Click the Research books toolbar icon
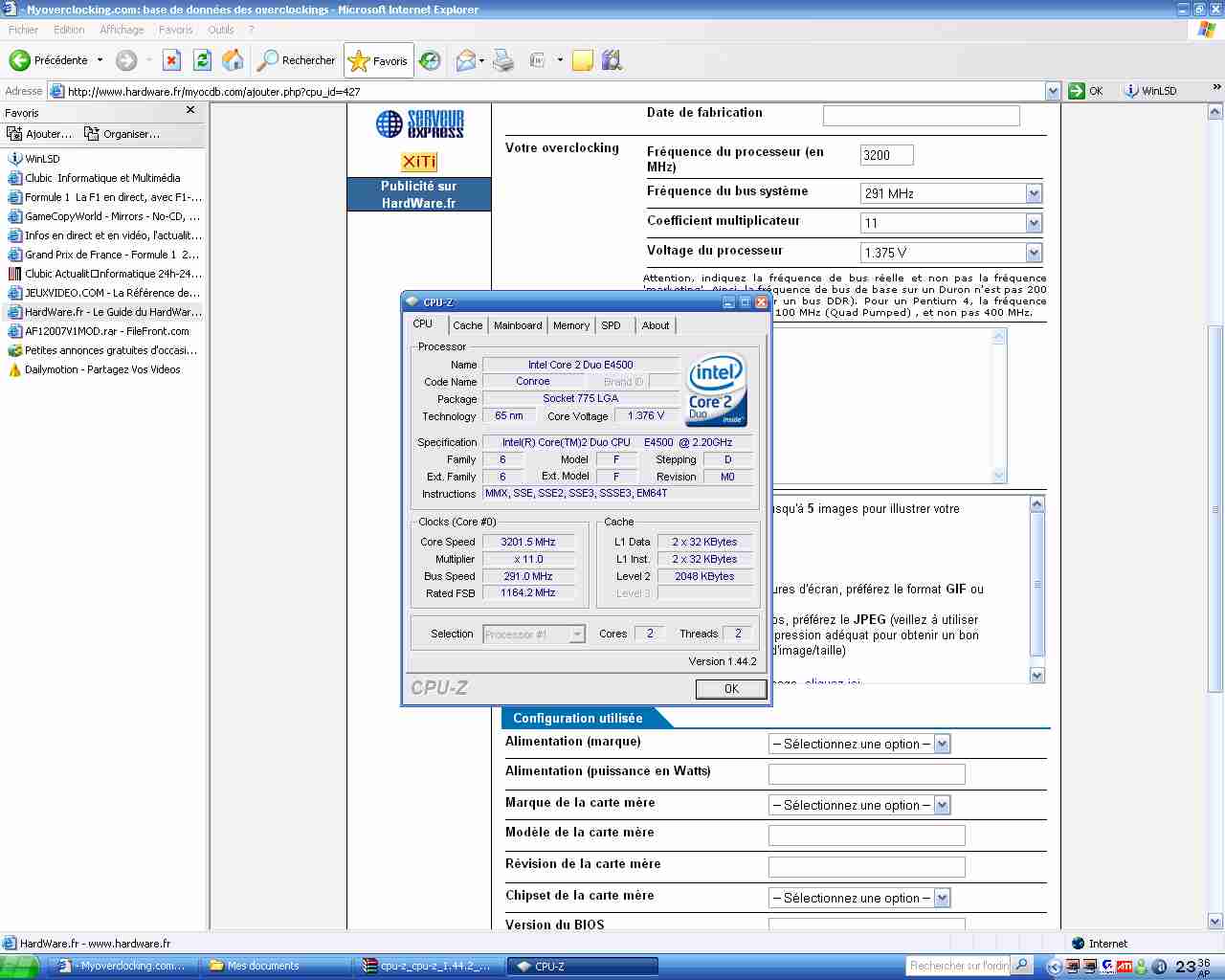The width and height of the screenshot is (1225, 980). (x=612, y=60)
